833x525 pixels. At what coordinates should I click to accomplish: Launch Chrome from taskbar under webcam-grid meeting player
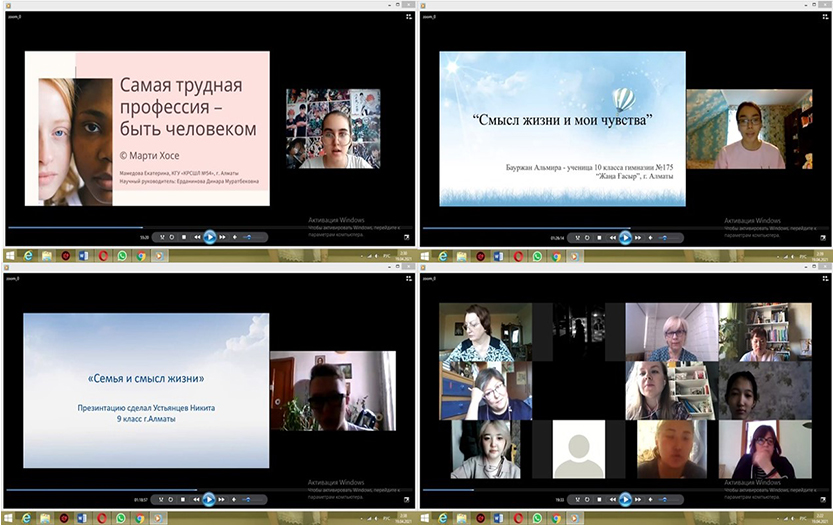(x=555, y=517)
